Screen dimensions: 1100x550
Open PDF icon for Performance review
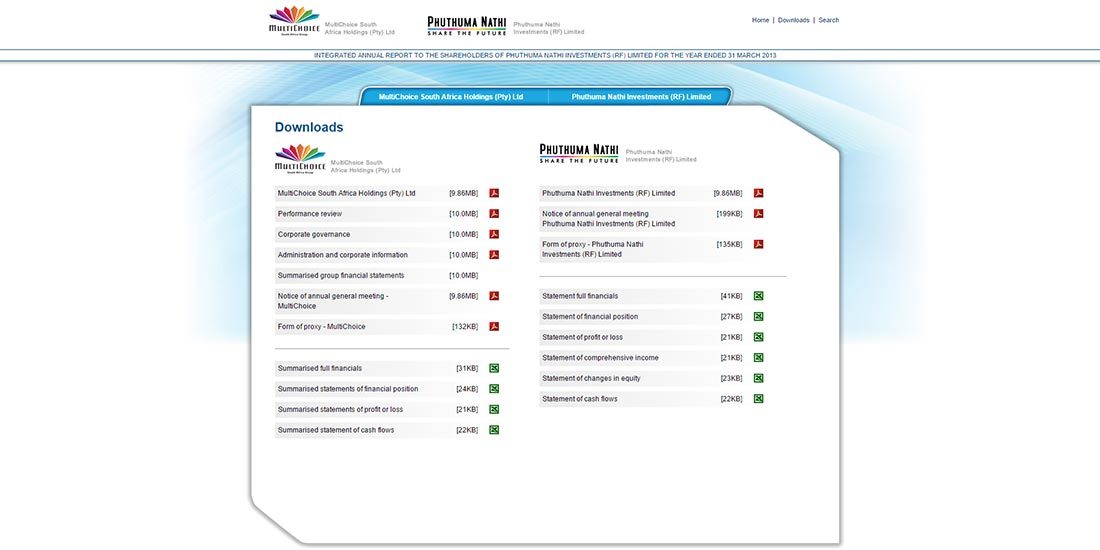coord(494,213)
